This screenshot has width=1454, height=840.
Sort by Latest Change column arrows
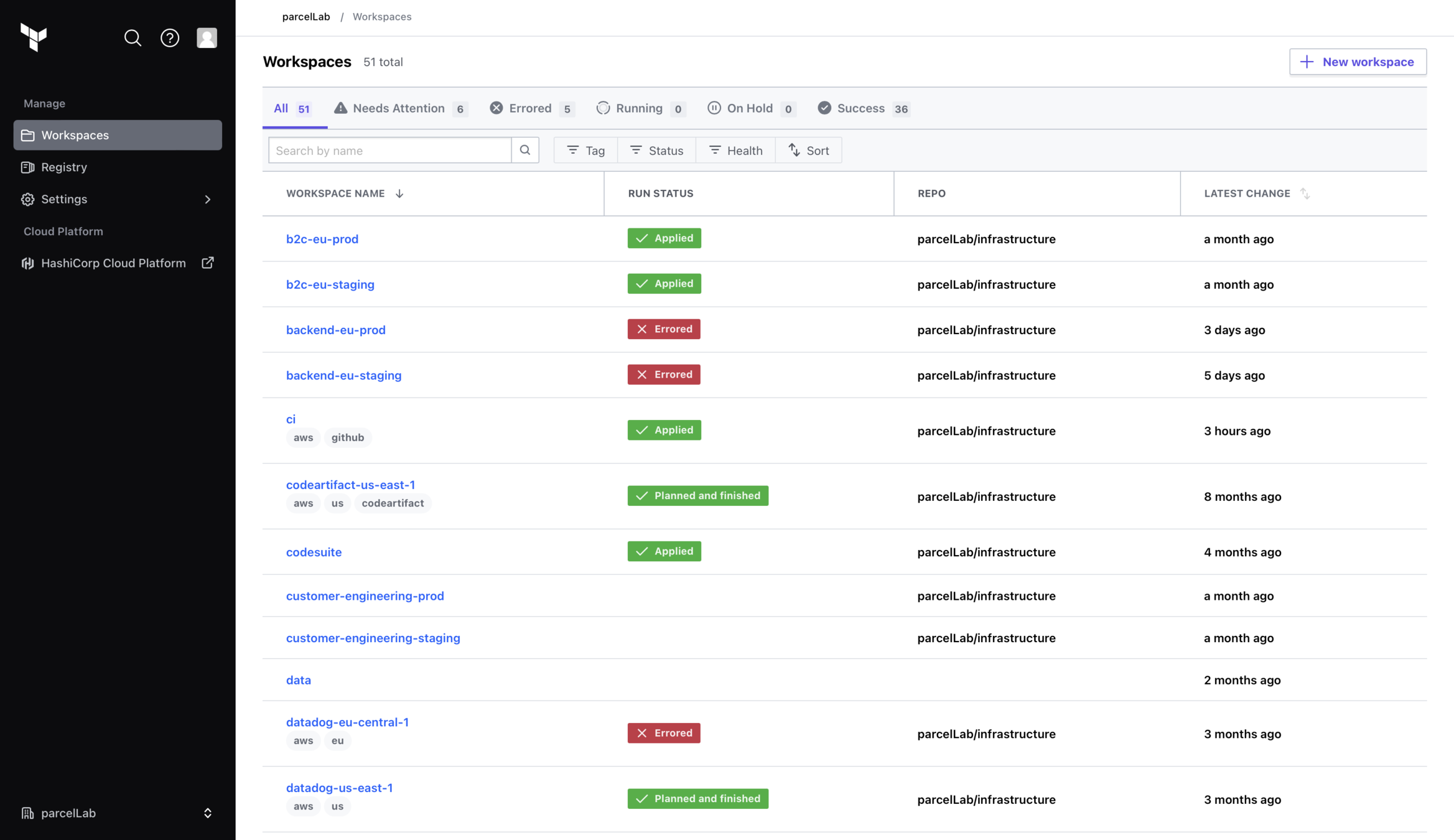(x=1305, y=194)
